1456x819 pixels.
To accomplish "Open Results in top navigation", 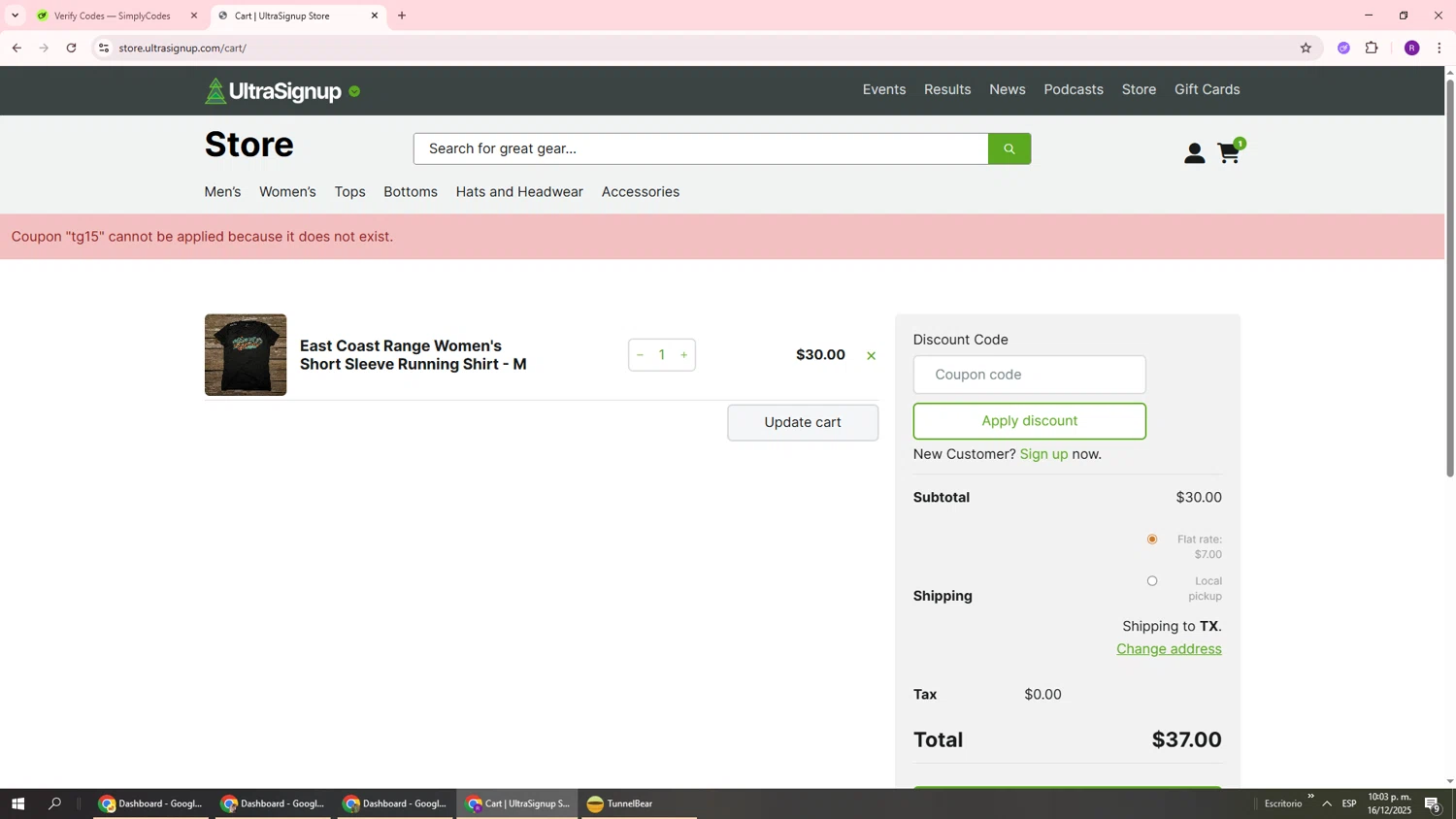I will 947,89.
